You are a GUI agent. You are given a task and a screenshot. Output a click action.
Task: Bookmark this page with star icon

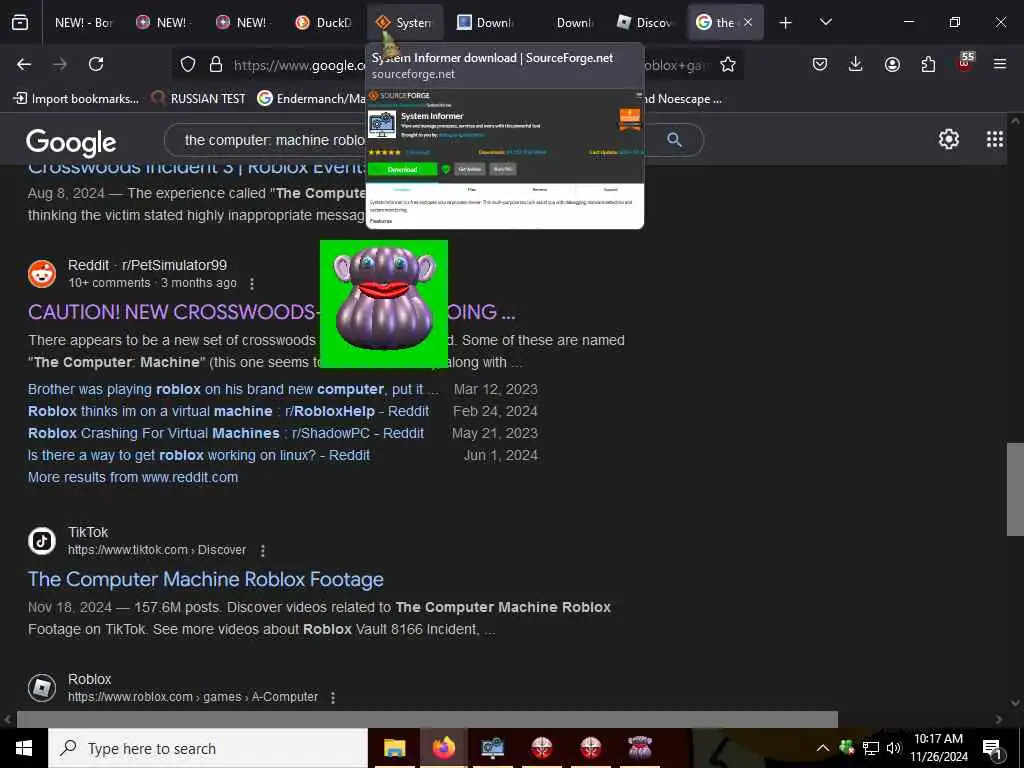click(728, 64)
